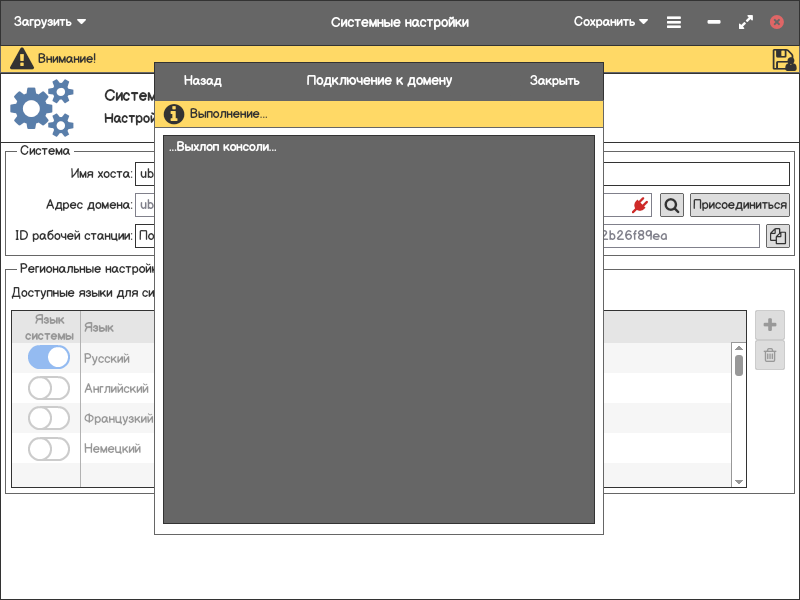Click the plus add language button
Viewport: 800px width, 600px height.
point(769,324)
